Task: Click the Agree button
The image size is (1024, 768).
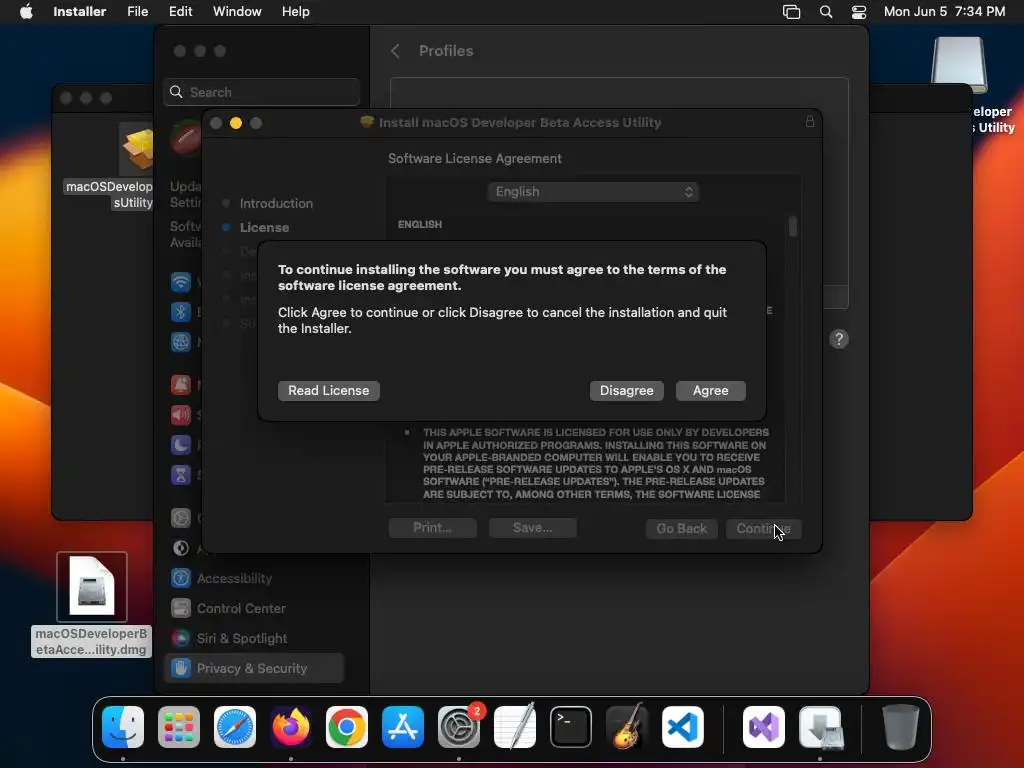Action: tap(711, 391)
